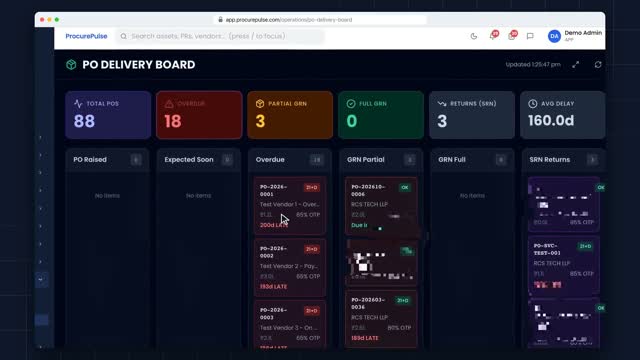Click the count badge in Overdue column
The image size is (640, 360).
[x=317, y=160]
